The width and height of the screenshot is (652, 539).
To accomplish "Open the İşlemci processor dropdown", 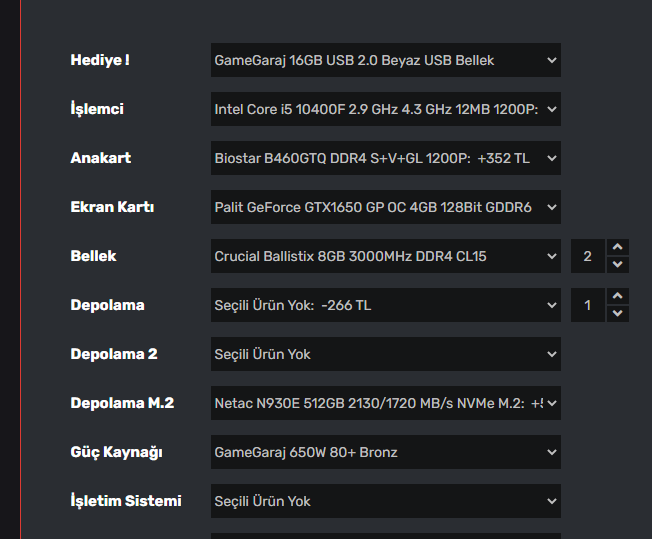I will pyautogui.click(x=385, y=109).
